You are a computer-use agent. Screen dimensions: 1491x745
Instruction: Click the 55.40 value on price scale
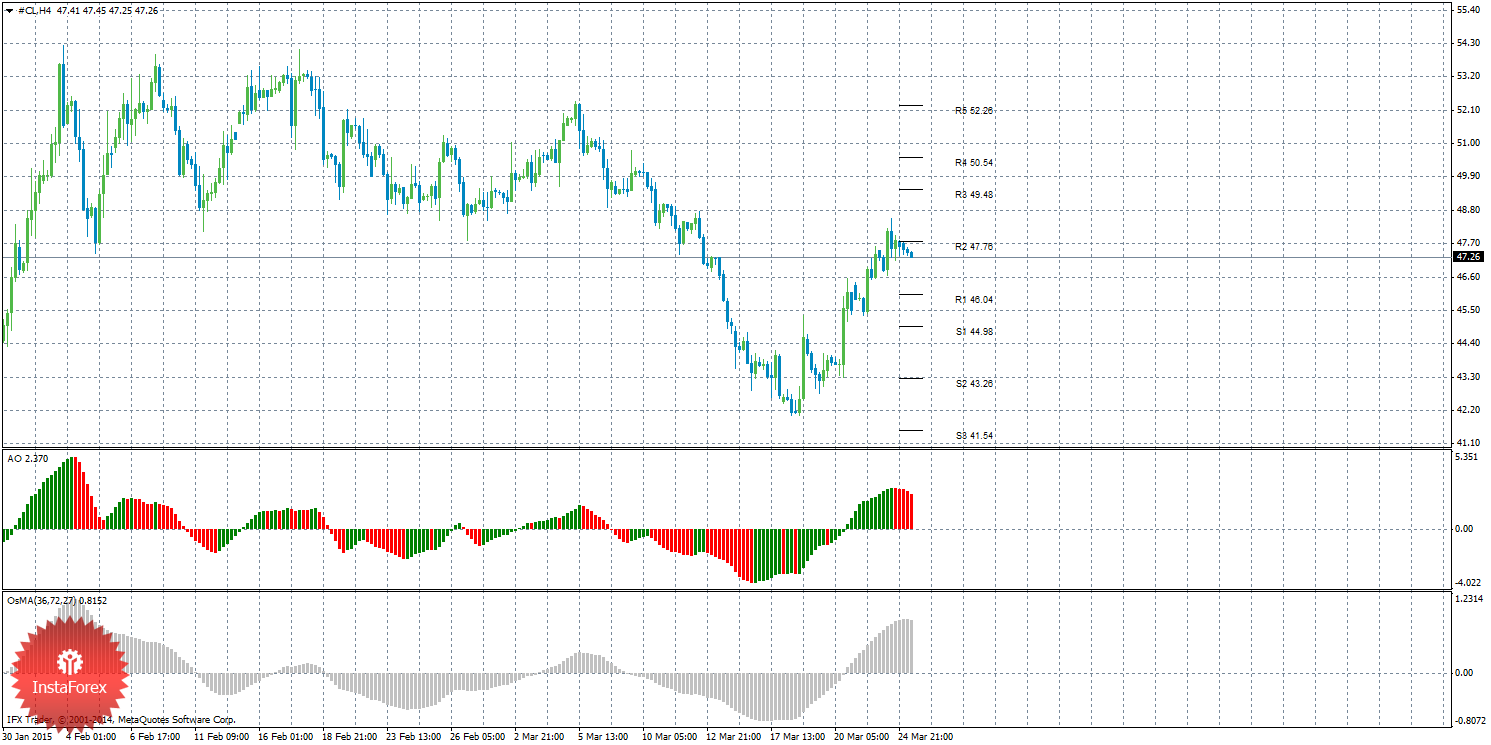(1469, 10)
